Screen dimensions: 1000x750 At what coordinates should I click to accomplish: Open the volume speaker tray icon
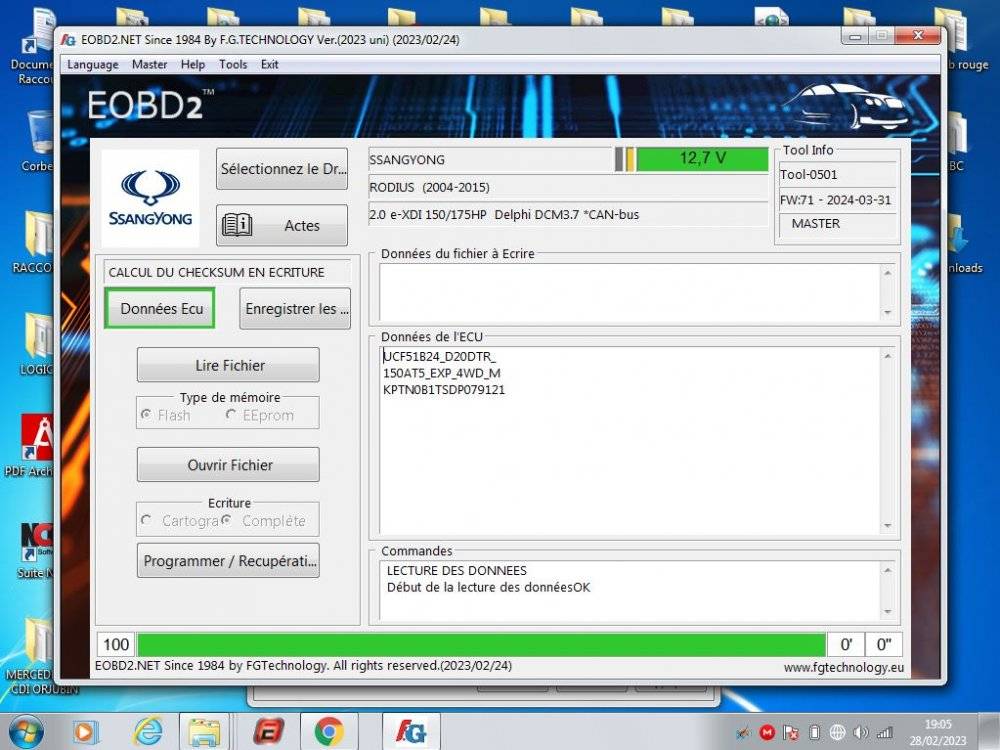click(858, 732)
